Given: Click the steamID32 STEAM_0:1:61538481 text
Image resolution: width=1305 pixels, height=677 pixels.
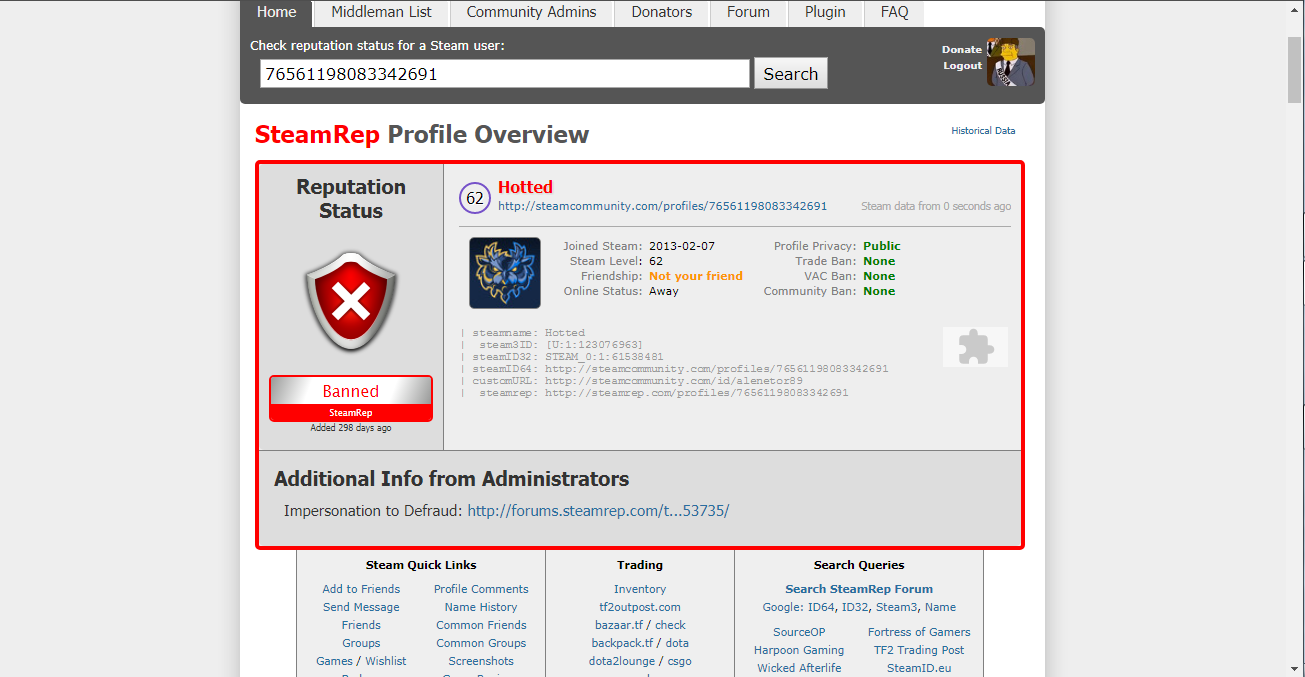Looking at the screenshot, I should click(x=604, y=357).
